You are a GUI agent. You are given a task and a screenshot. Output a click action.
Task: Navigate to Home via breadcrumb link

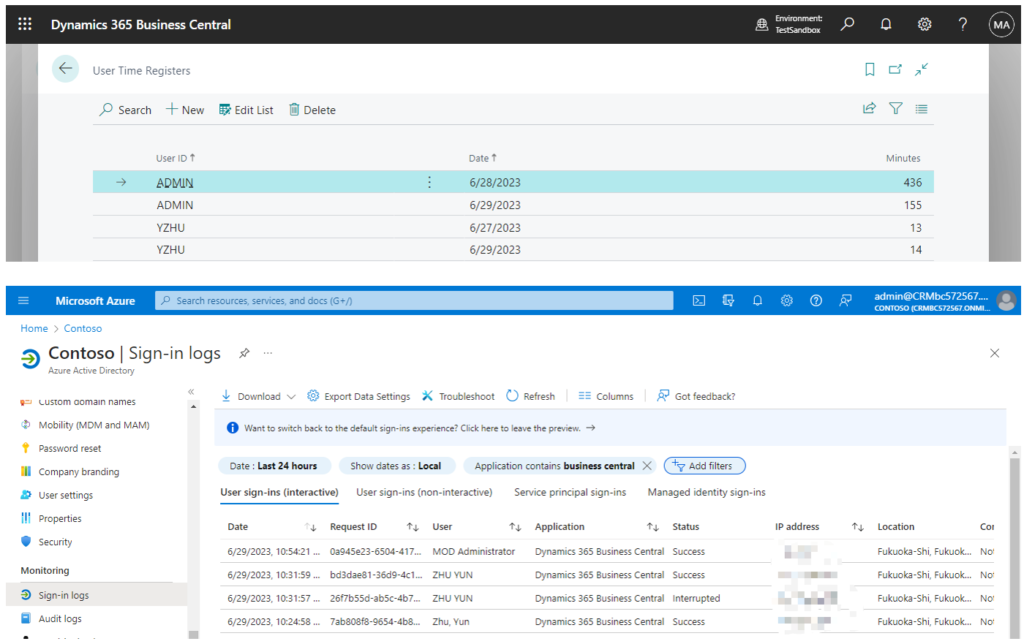[x=33, y=328]
